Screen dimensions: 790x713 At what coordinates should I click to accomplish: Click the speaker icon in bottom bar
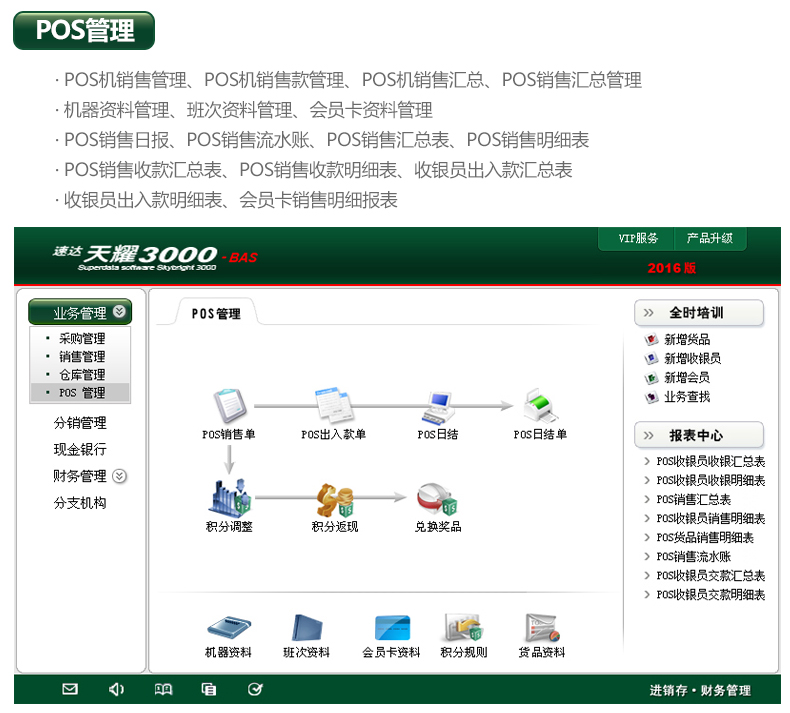pos(117,689)
